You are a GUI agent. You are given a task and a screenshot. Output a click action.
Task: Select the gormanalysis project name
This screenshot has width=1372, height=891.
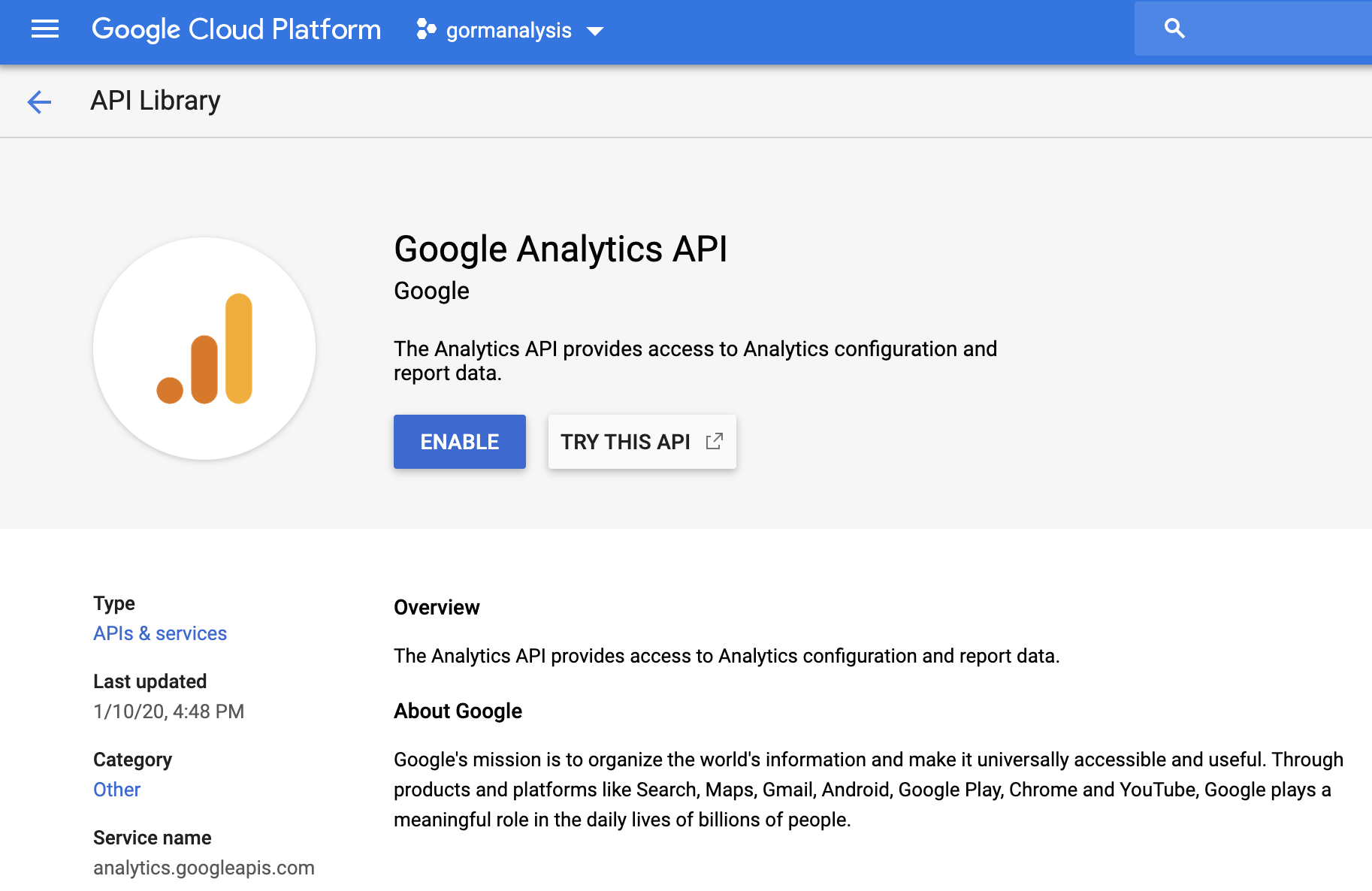(509, 31)
